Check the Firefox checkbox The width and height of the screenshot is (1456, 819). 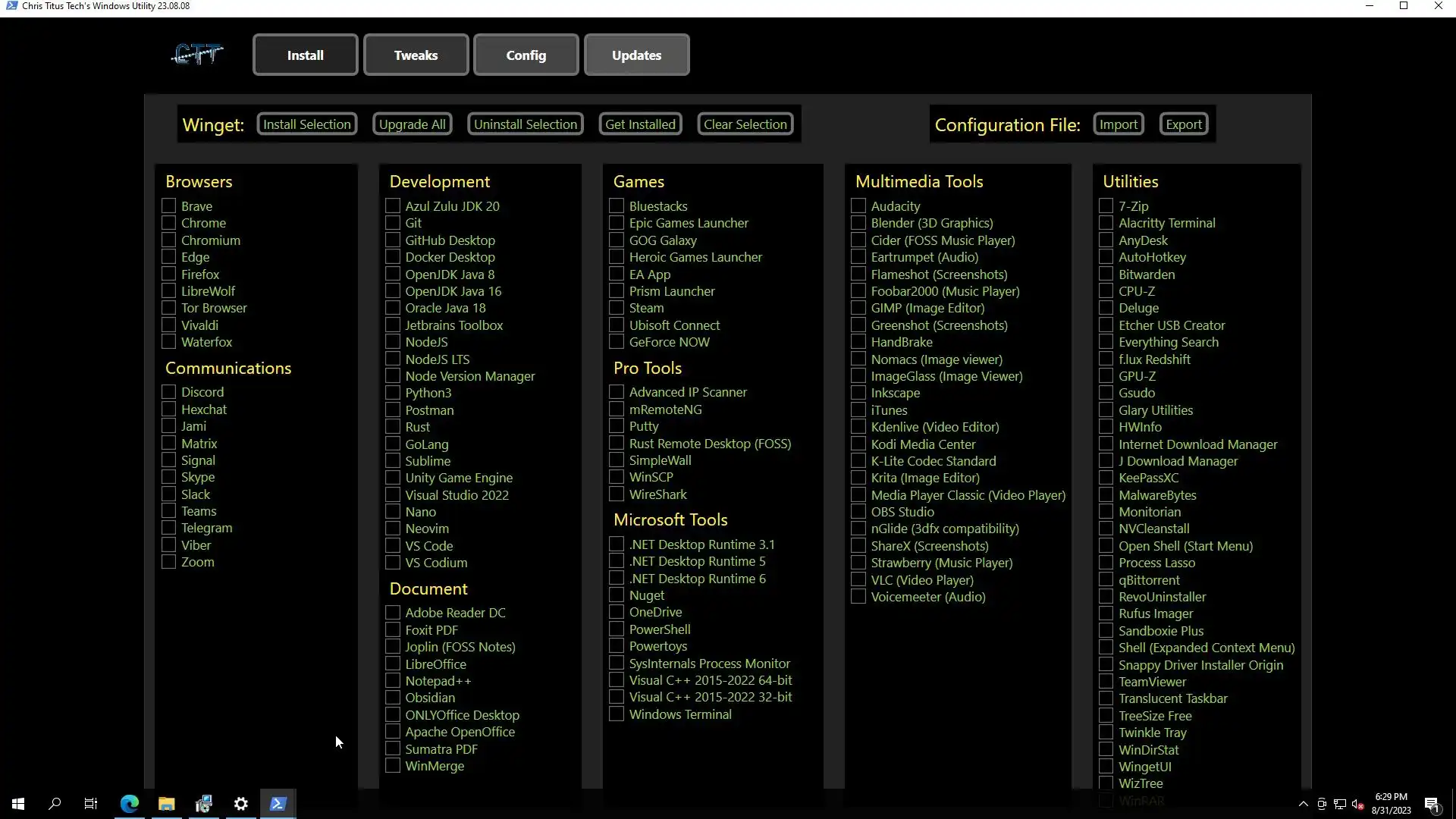pos(168,275)
